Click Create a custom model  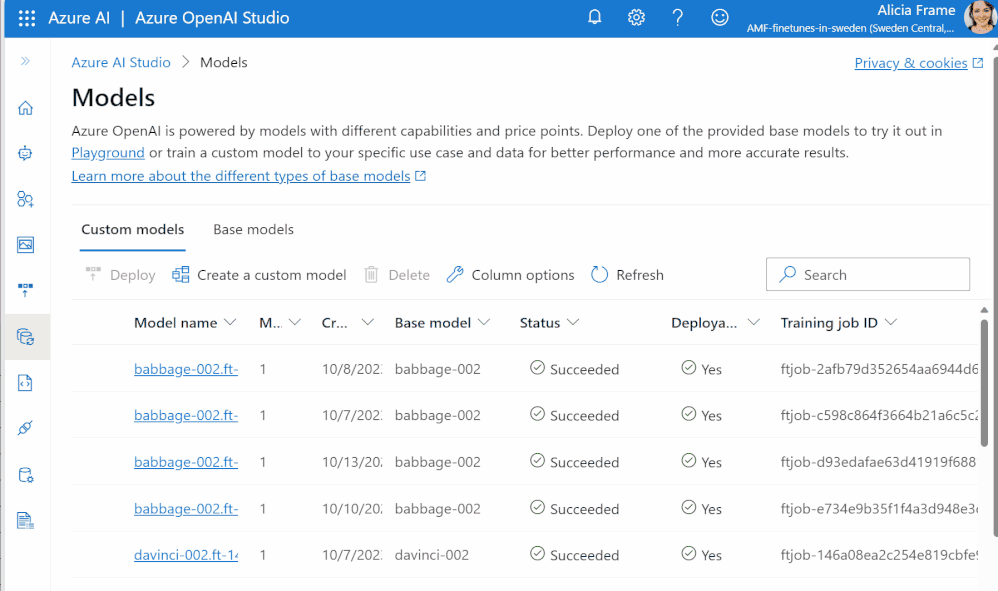259,274
